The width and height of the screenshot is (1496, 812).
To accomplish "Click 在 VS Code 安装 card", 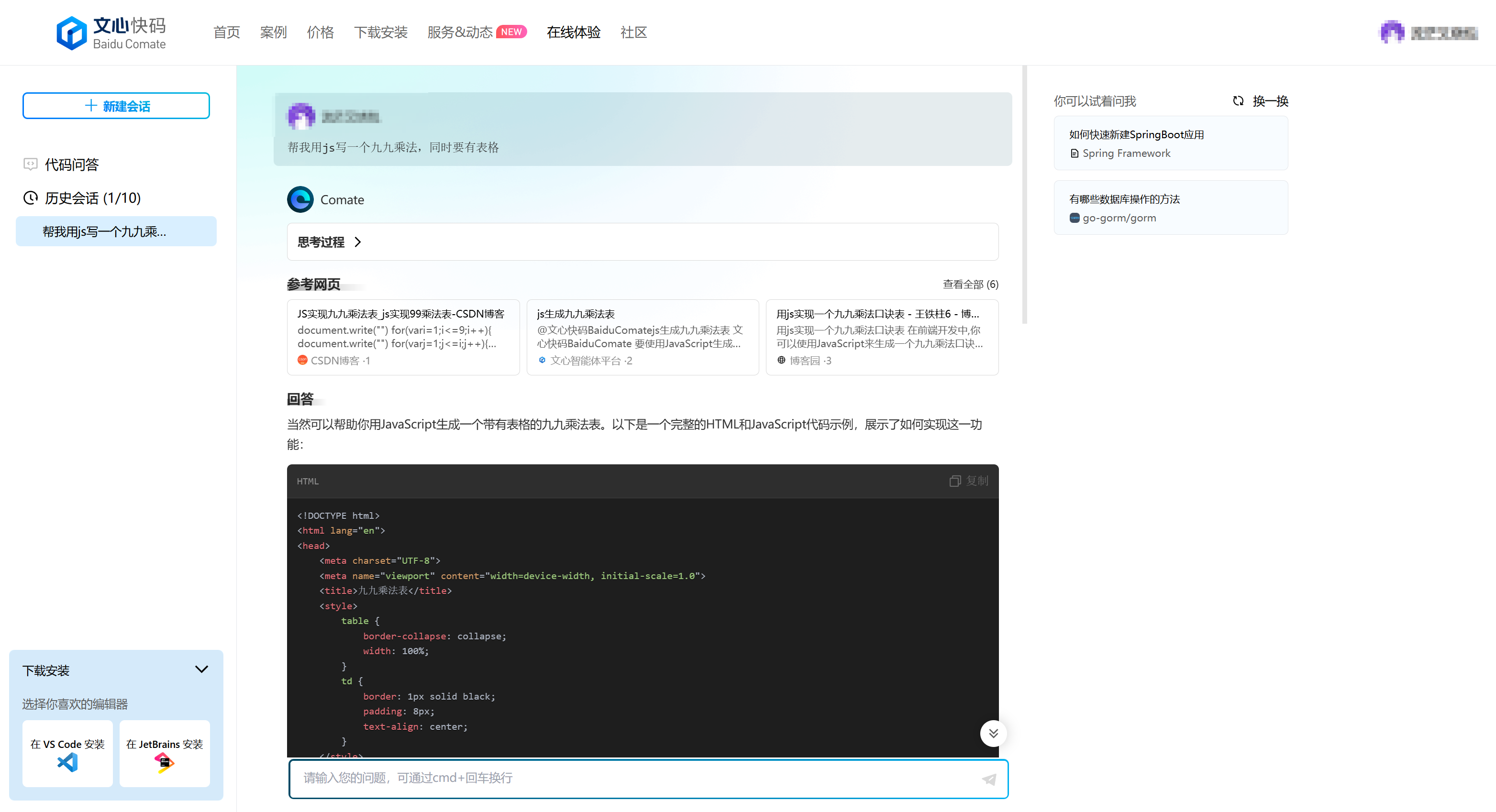I will [x=67, y=754].
